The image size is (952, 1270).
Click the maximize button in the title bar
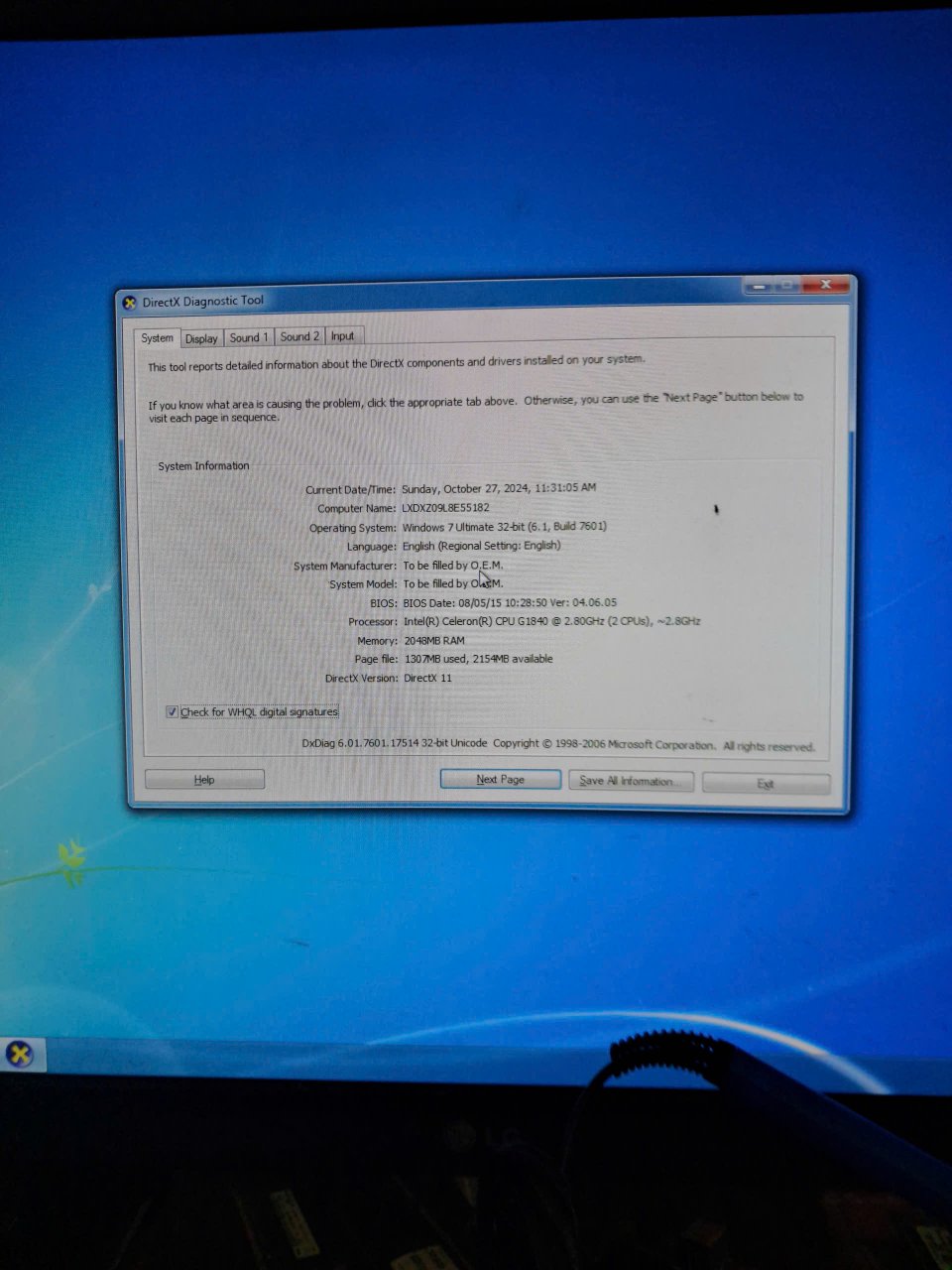click(788, 287)
